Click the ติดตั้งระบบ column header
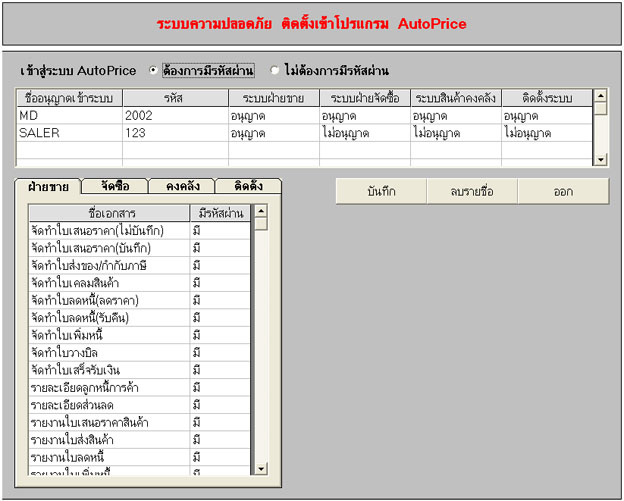Image resolution: width=624 pixels, height=501 pixels. click(x=547, y=98)
